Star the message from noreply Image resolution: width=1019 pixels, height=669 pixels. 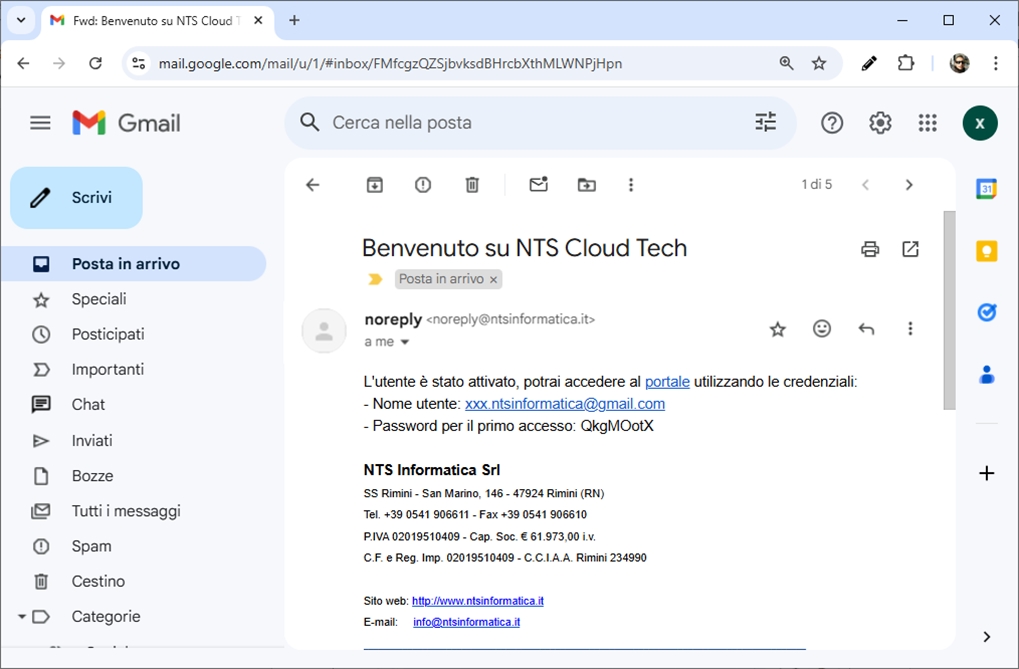(x=778, y=329)
